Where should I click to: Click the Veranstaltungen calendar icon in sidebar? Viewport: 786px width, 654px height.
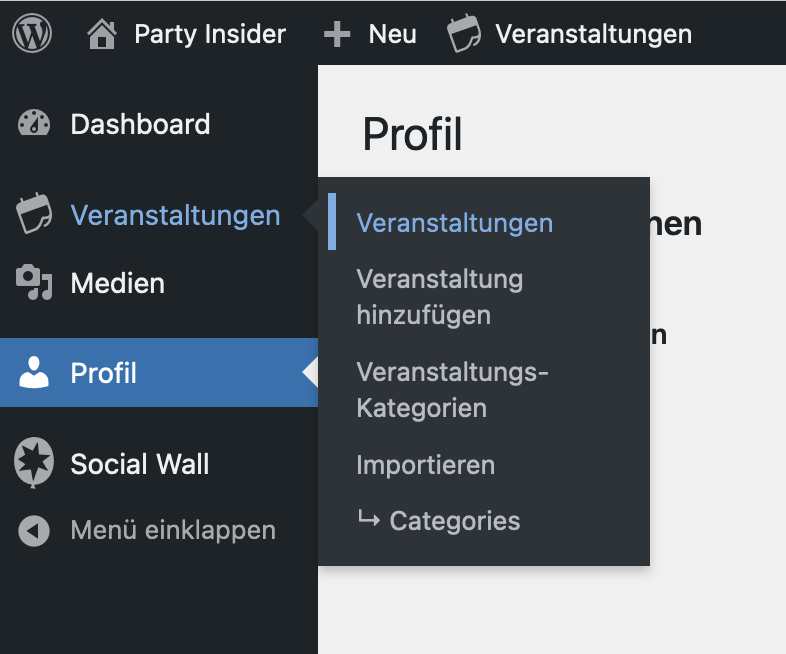(34, 214)
